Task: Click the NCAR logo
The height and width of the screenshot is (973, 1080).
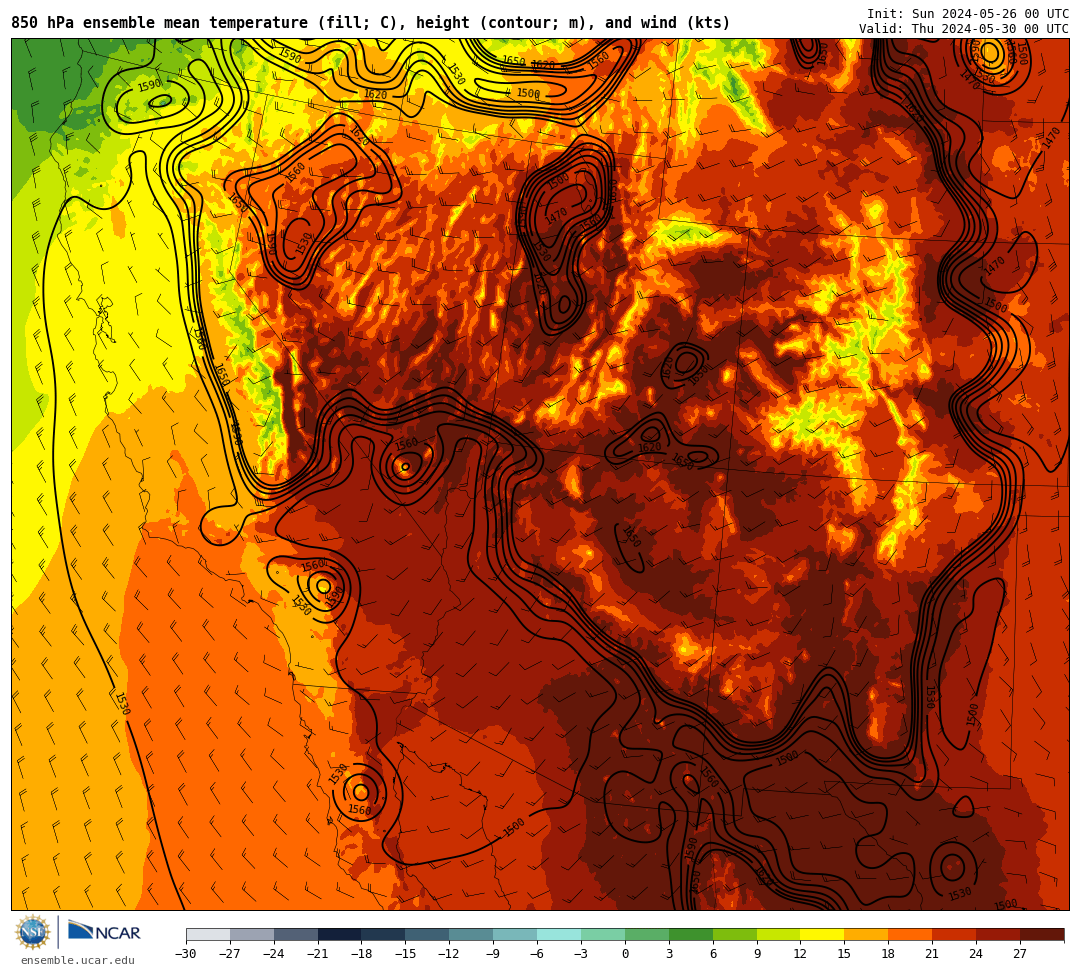Action: tap(104, 932)
